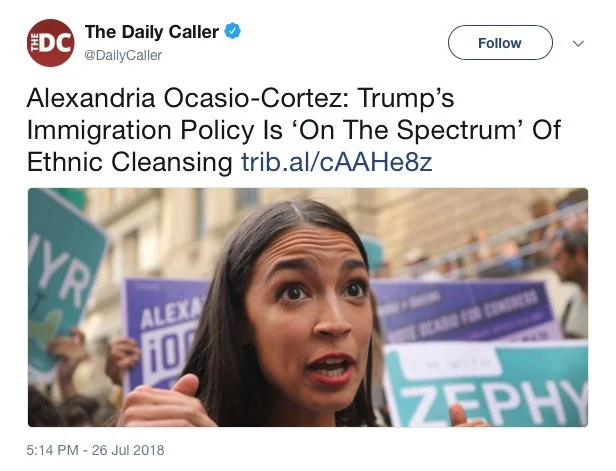Follow The Daily Caller account
Image resolution: width=616 pixels, height=471 pixels.
pos(500,42)
